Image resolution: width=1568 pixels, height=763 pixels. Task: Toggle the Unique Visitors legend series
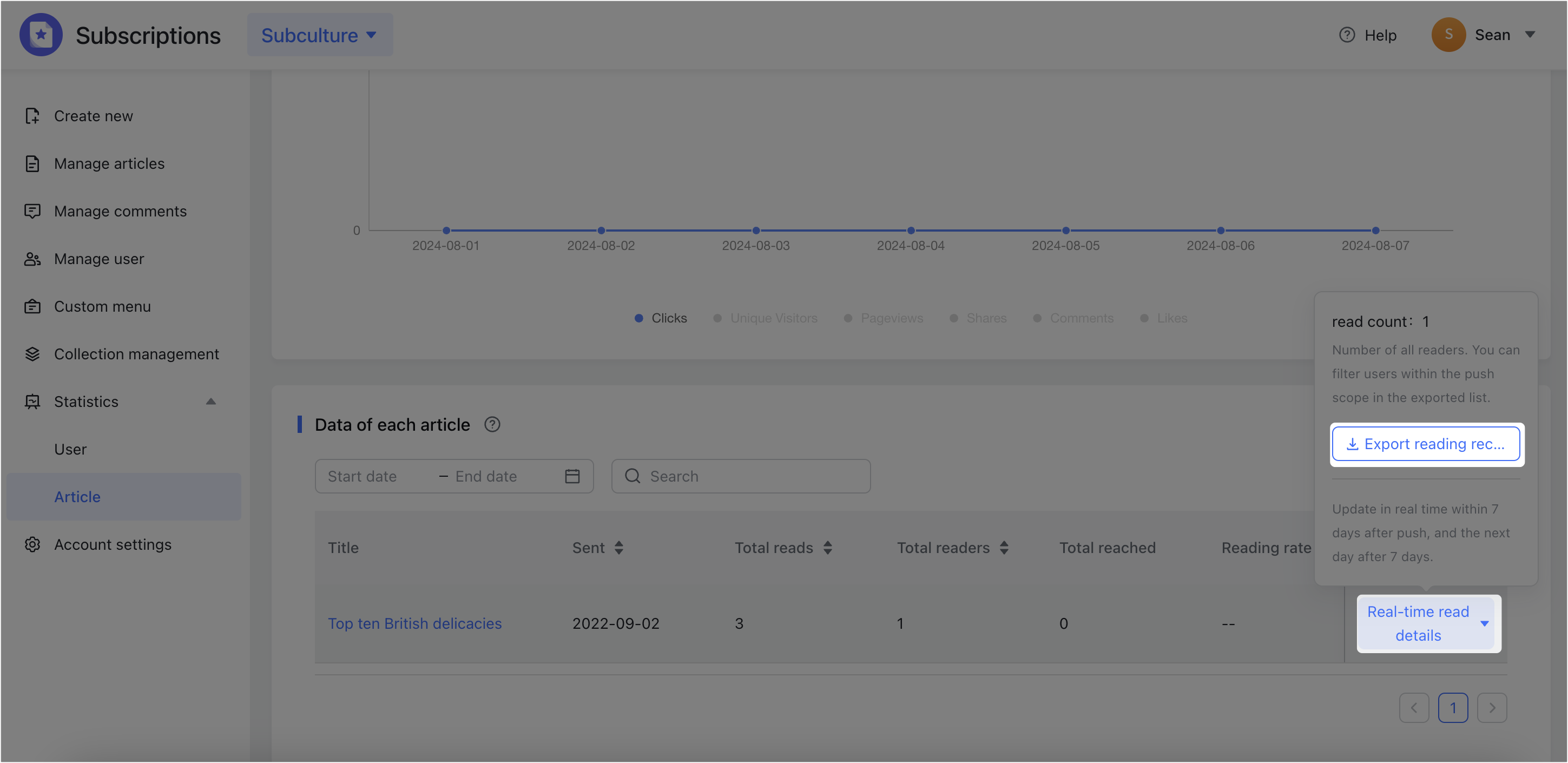point(765,318)
